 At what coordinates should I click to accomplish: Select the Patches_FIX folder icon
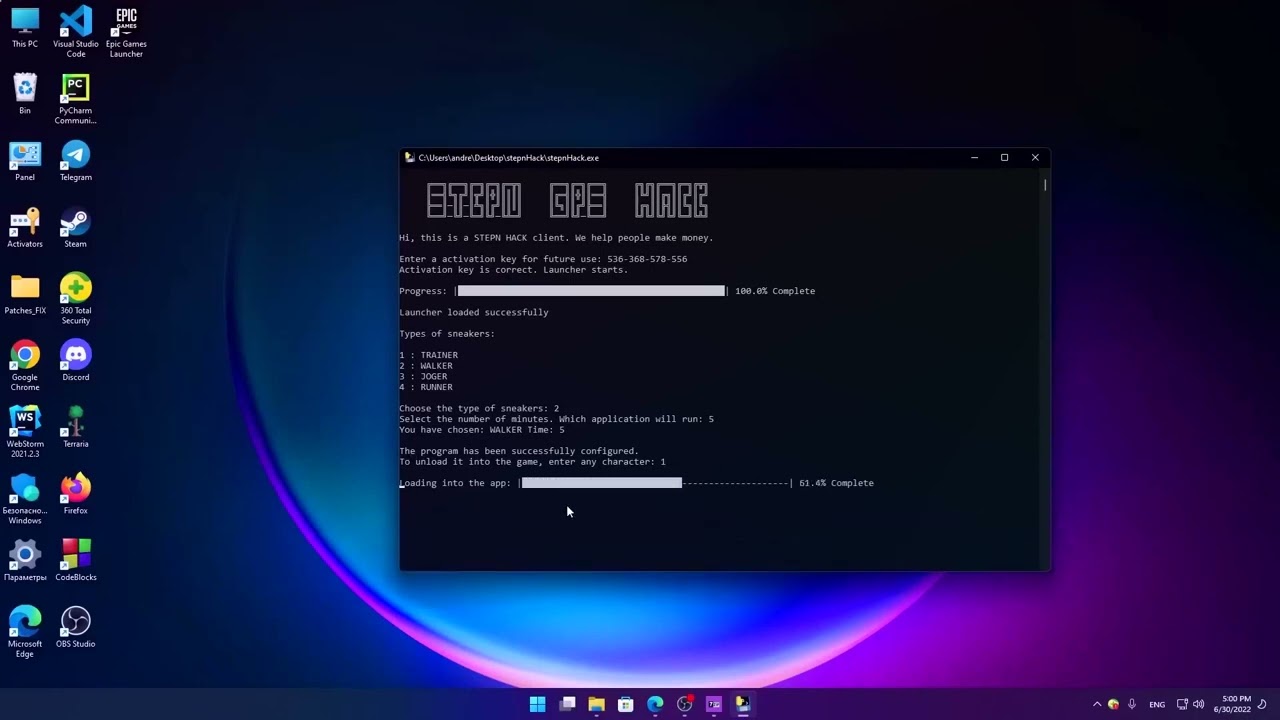(x=25, y=295)
